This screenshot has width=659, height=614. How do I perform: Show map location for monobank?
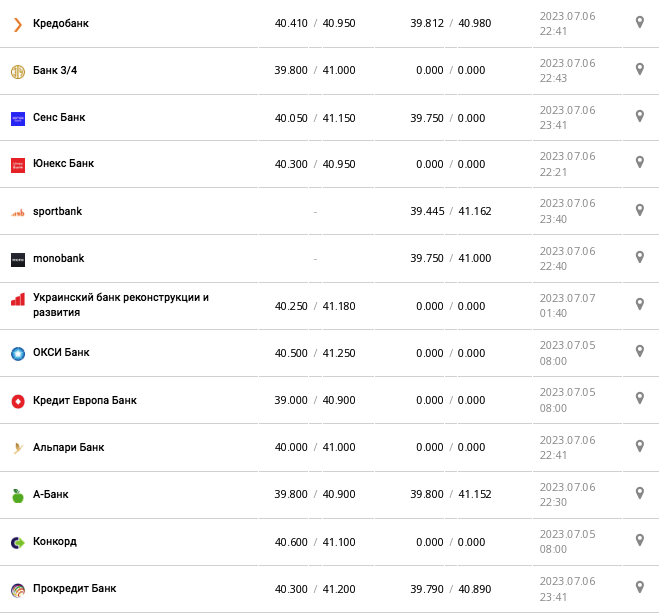coord(640,257)
